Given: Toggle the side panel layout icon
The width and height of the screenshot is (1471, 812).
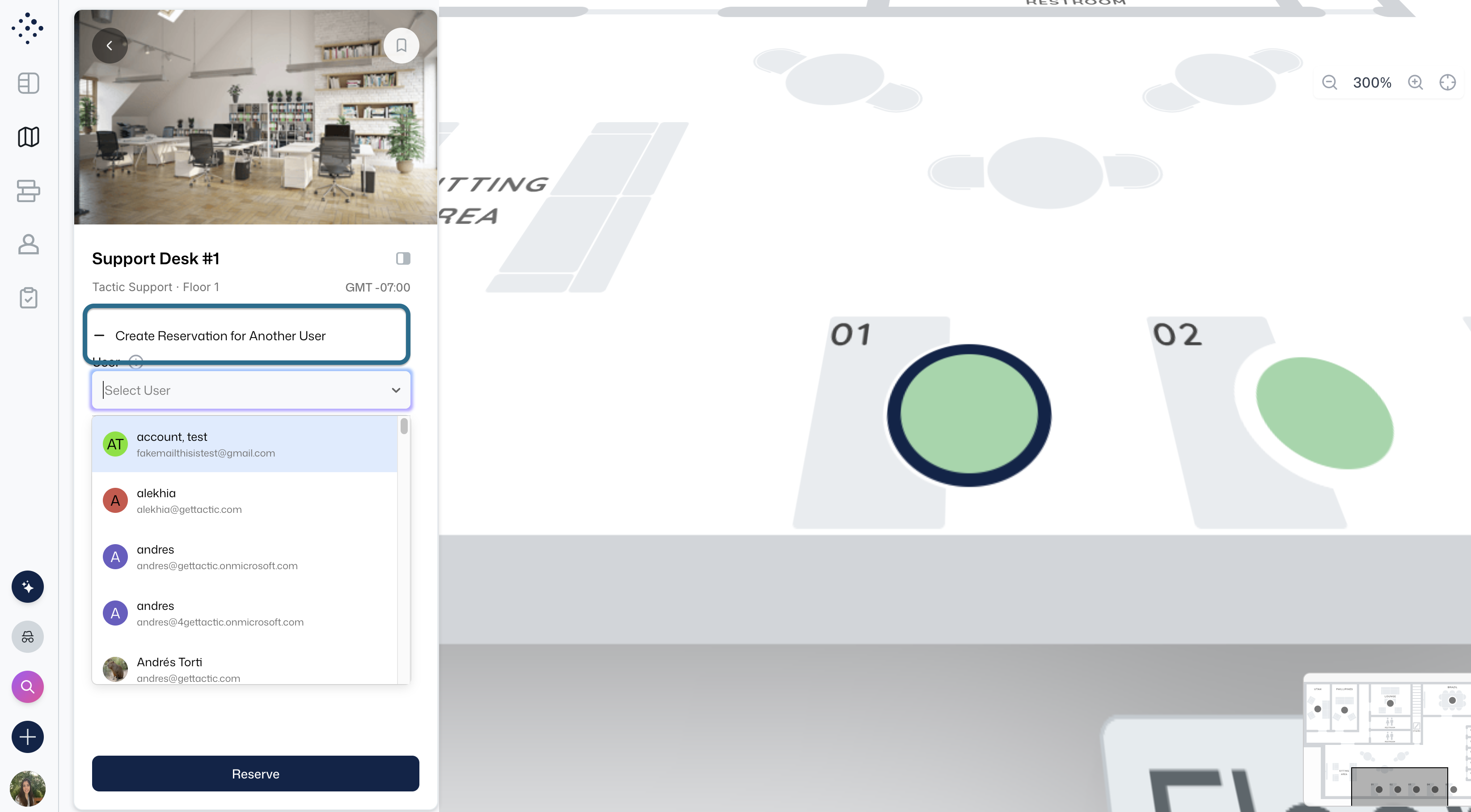Looking at the screenshot, I should 403,259.
